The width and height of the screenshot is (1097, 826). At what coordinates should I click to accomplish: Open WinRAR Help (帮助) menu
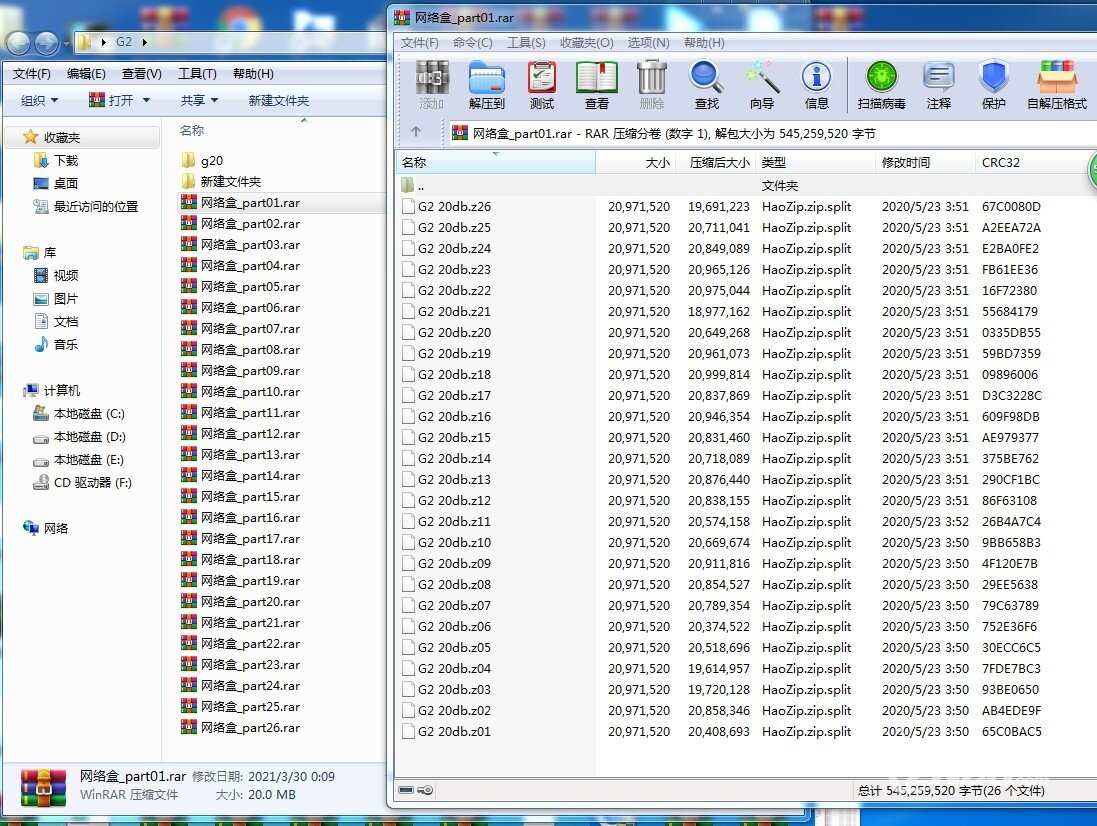tap(704, 43)
